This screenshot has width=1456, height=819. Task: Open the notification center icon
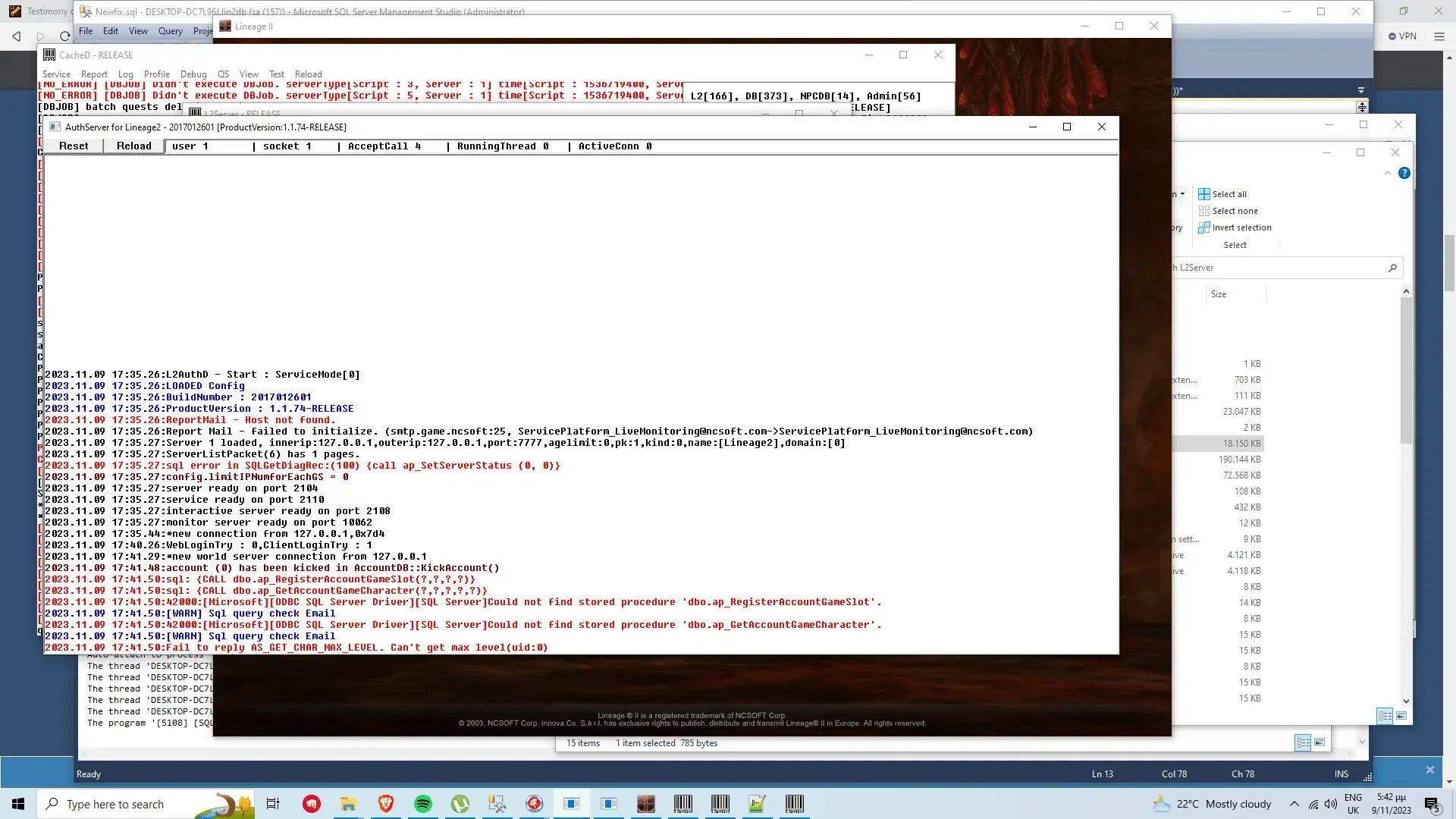pyautogui.click(x=1432, y=804)
